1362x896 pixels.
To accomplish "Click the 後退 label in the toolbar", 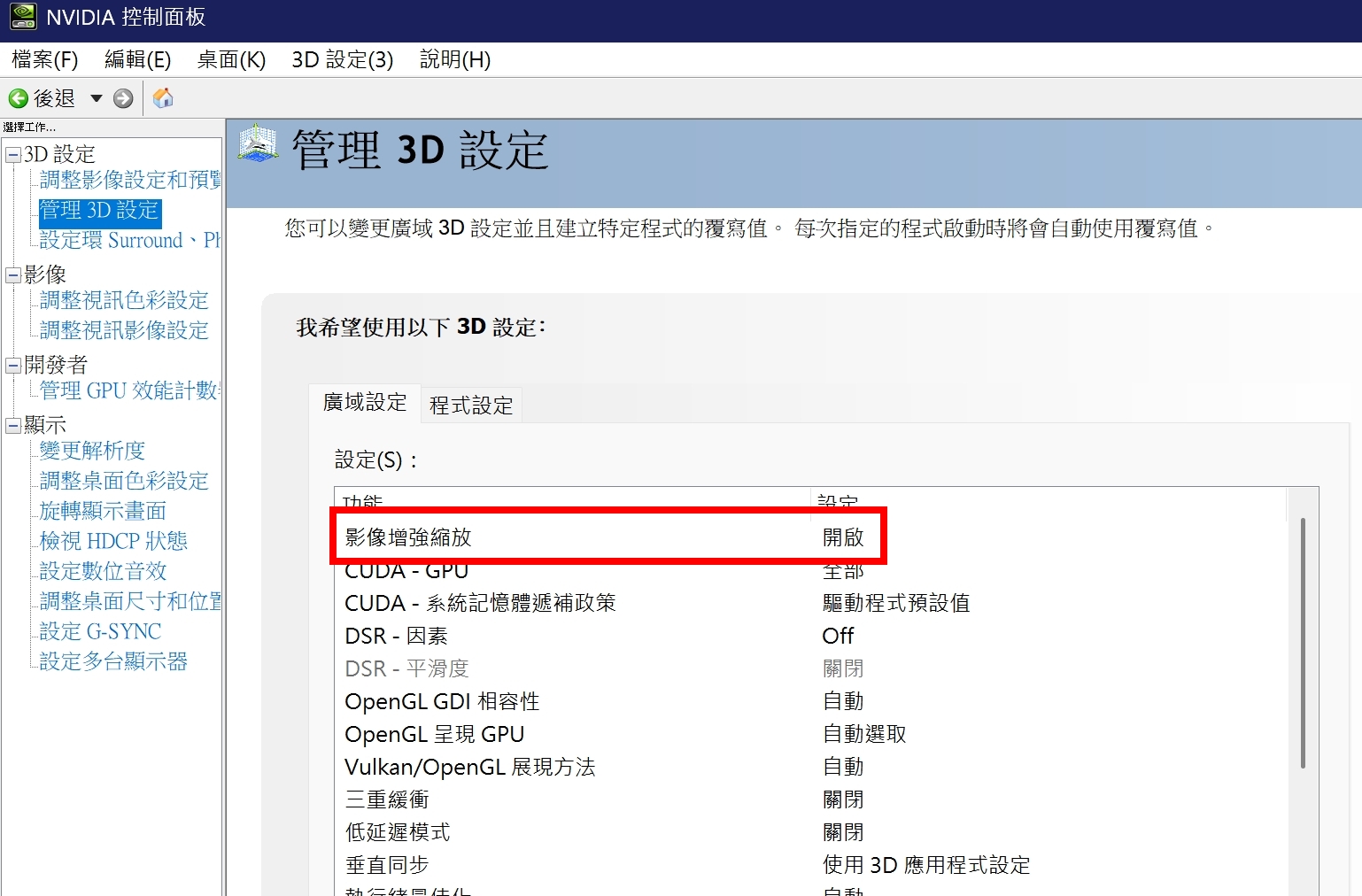I will [x=54, y=98].
